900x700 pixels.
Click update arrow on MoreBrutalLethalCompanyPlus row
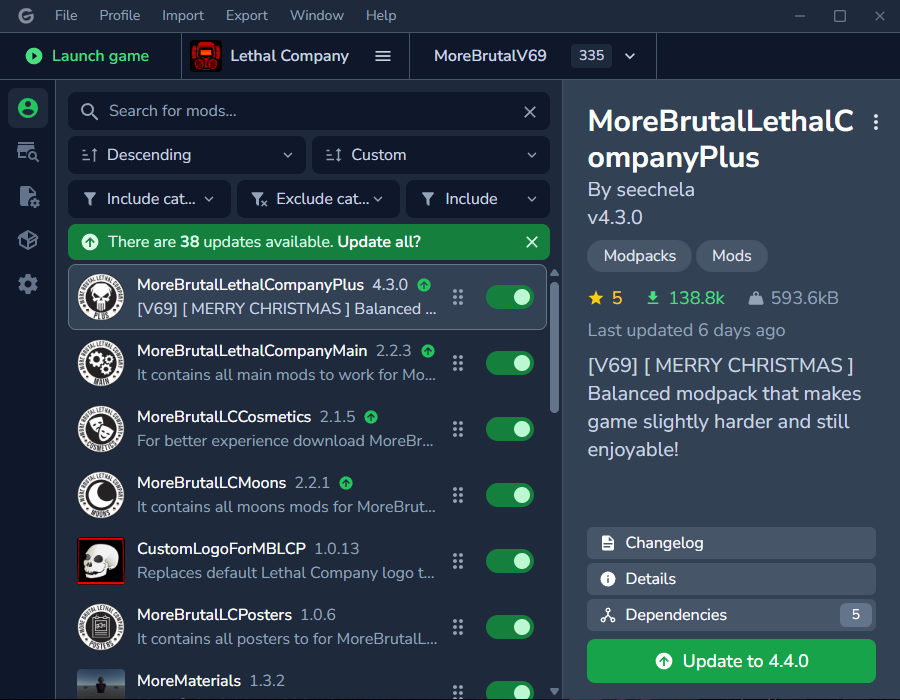click(424, 285)
